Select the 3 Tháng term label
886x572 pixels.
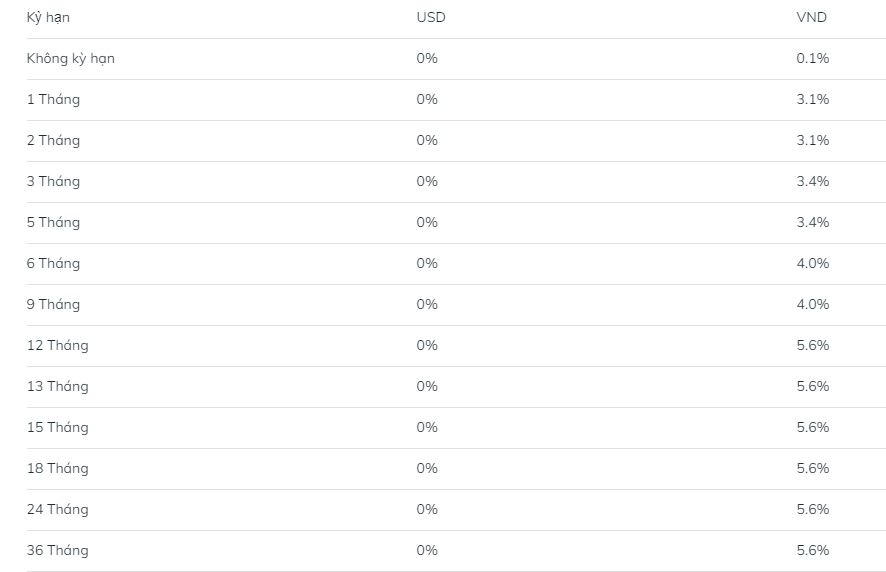point(53,182)
